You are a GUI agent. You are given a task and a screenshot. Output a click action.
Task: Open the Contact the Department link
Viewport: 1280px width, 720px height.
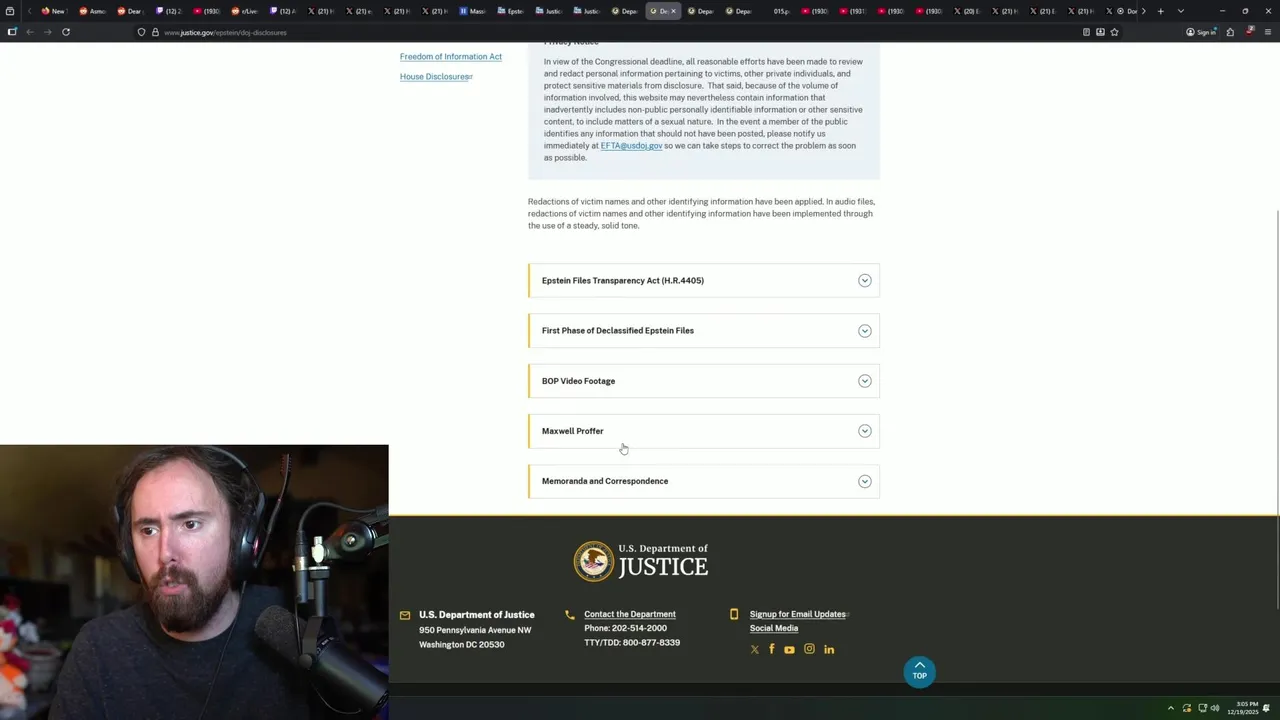[630, 614]
